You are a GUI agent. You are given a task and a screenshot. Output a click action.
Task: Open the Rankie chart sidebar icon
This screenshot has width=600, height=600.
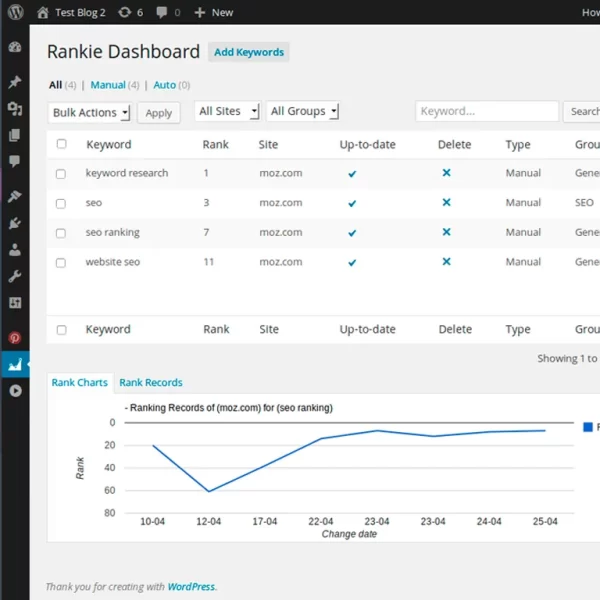[15, 364]
